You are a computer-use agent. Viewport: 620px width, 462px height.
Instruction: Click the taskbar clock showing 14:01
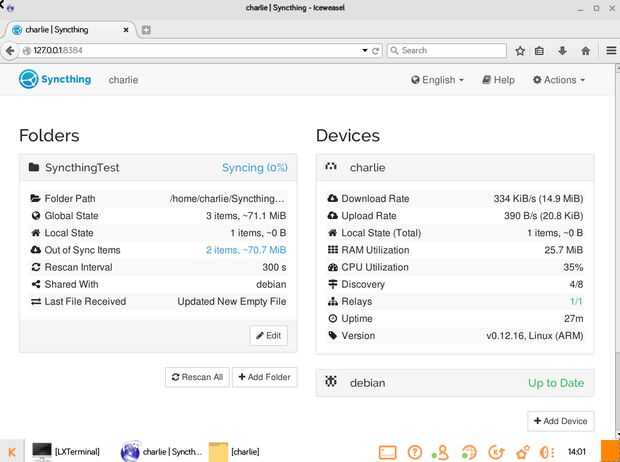tap(577, 451)
